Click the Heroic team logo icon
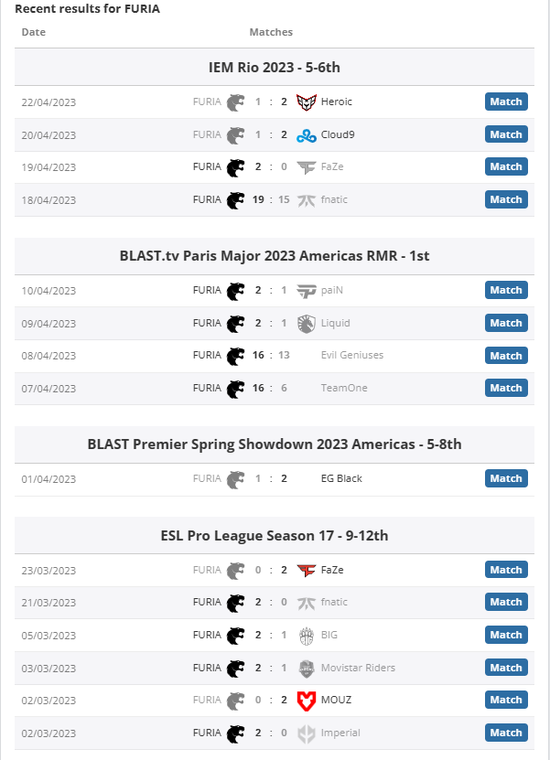Image resolution: width=550 pixels, height=760 pixels. pyautogui.click(x=306, y=102)
